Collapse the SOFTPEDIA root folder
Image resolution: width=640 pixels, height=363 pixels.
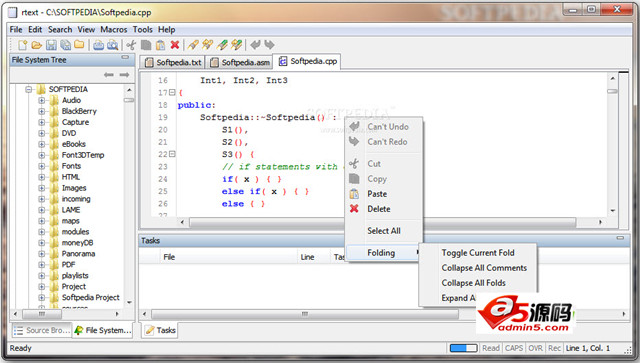point(29,89)
